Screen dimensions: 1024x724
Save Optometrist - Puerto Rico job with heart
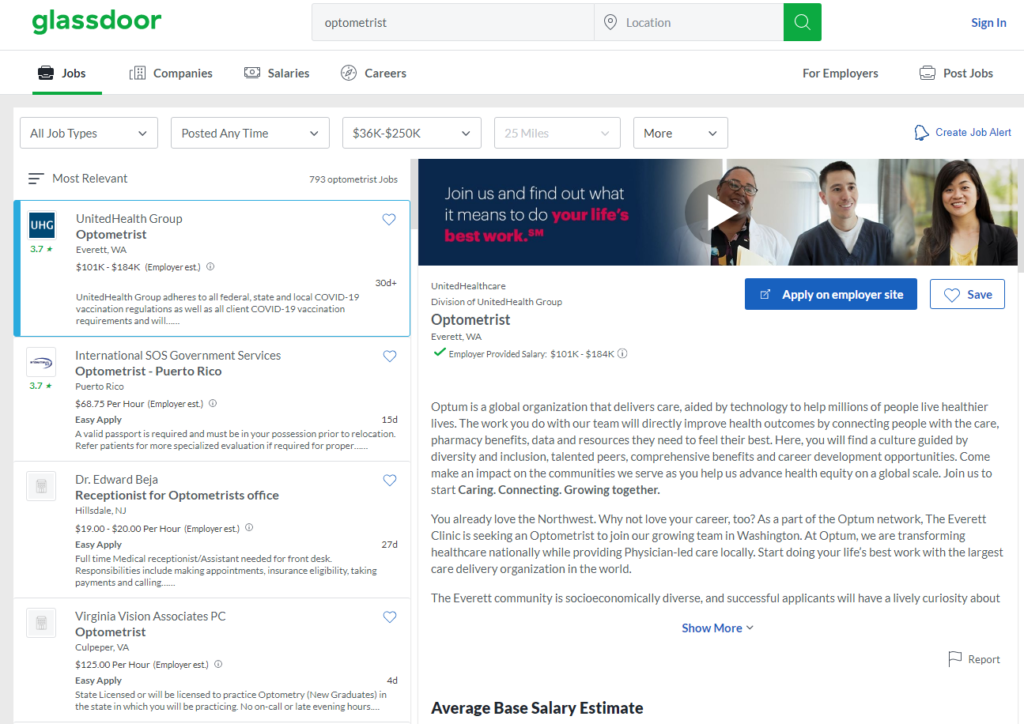[x=389, y=356]
